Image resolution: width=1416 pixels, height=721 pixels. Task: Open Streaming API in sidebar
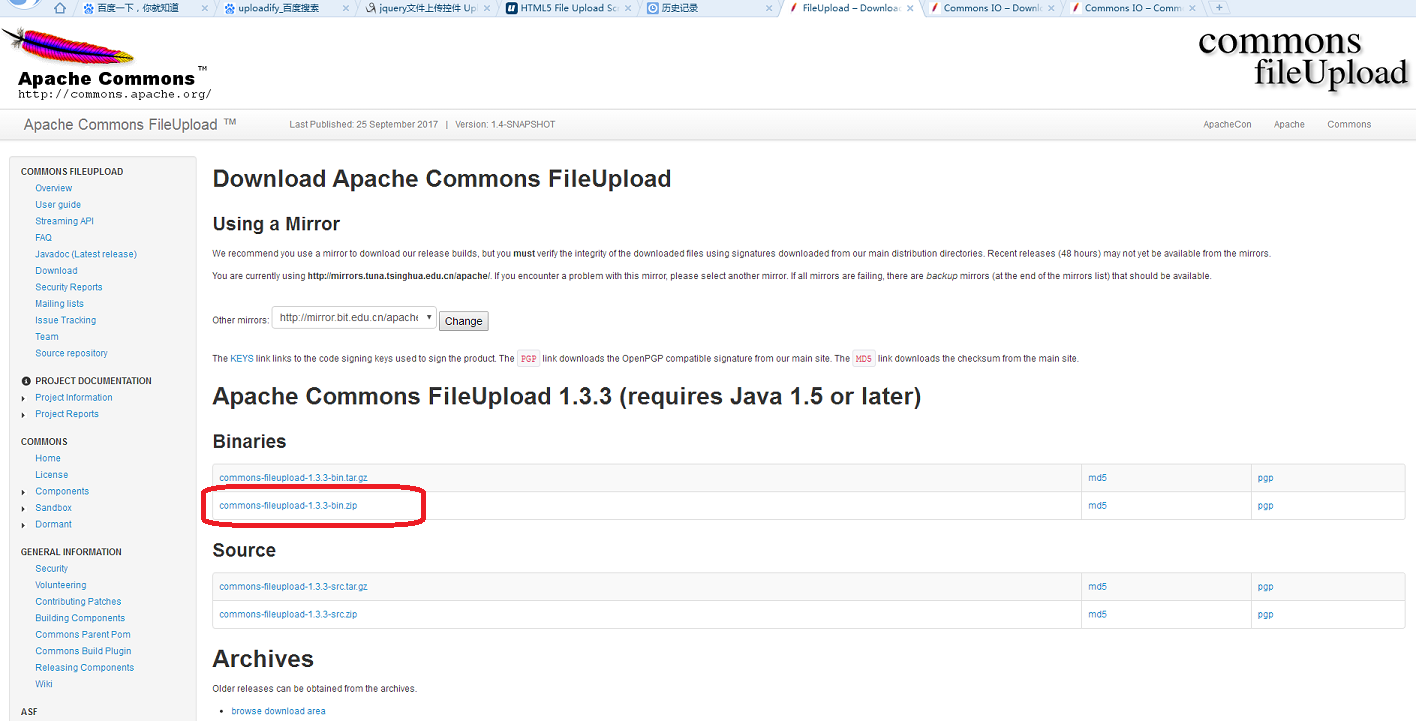[x=64, y=221]
